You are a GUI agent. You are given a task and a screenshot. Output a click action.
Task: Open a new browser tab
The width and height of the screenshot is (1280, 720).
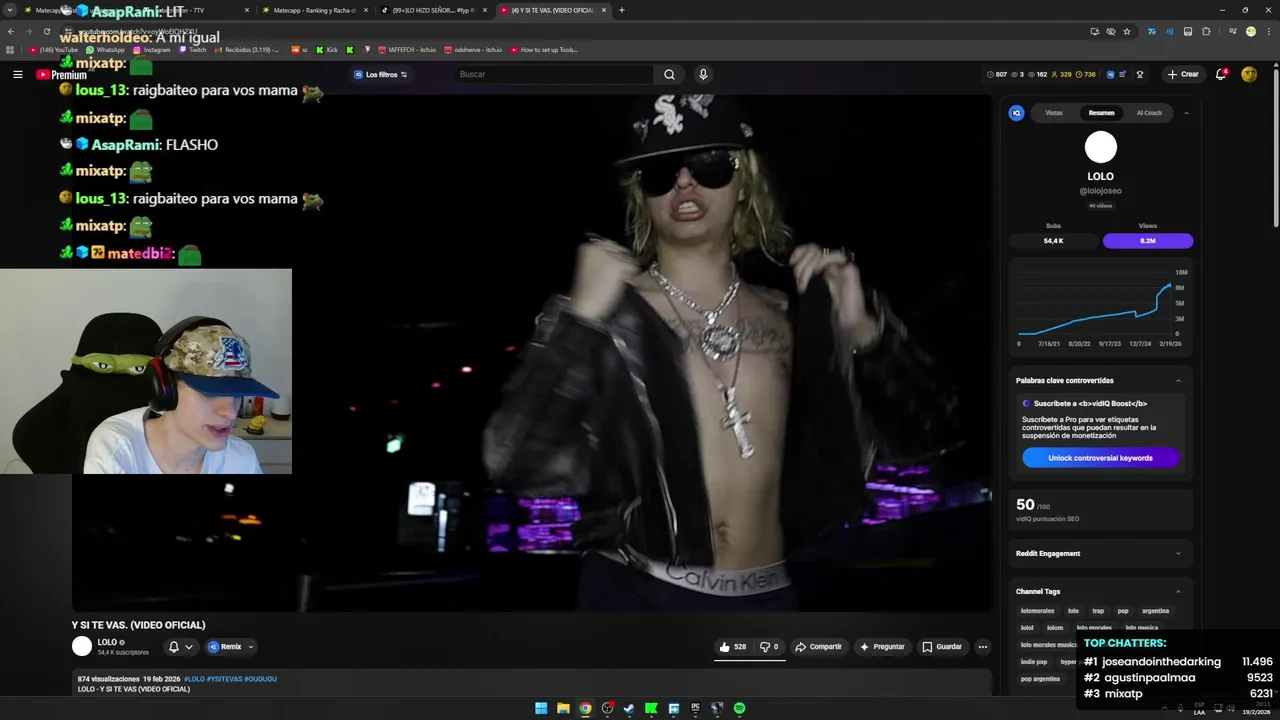[622, 10]
